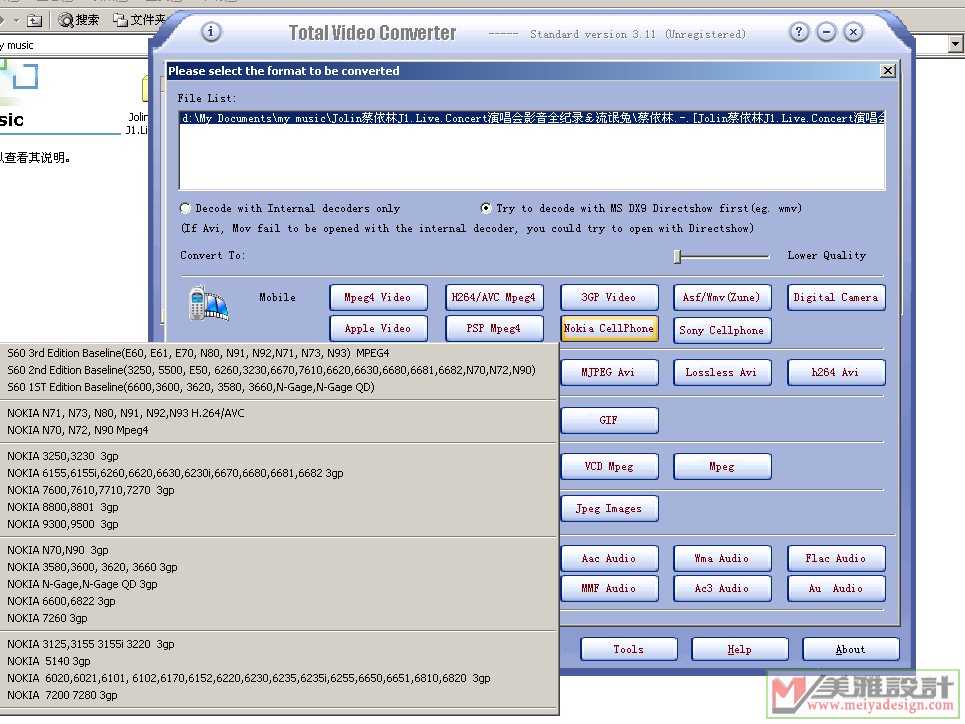Close Total Video Converter with the round X icon
The height and width of the screenshot is (724, 965).
coord(854,32)
